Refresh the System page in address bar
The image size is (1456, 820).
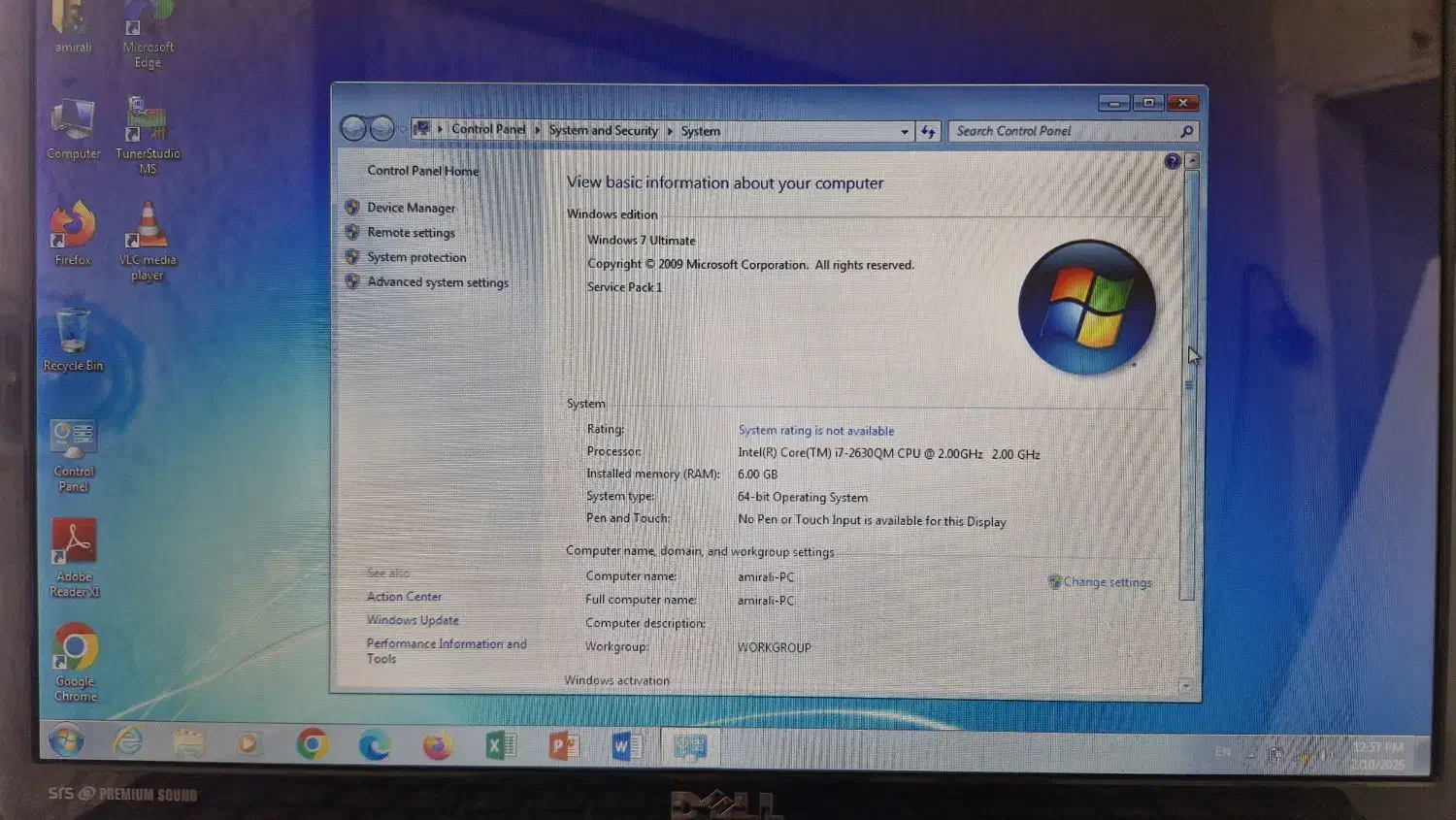929,131
